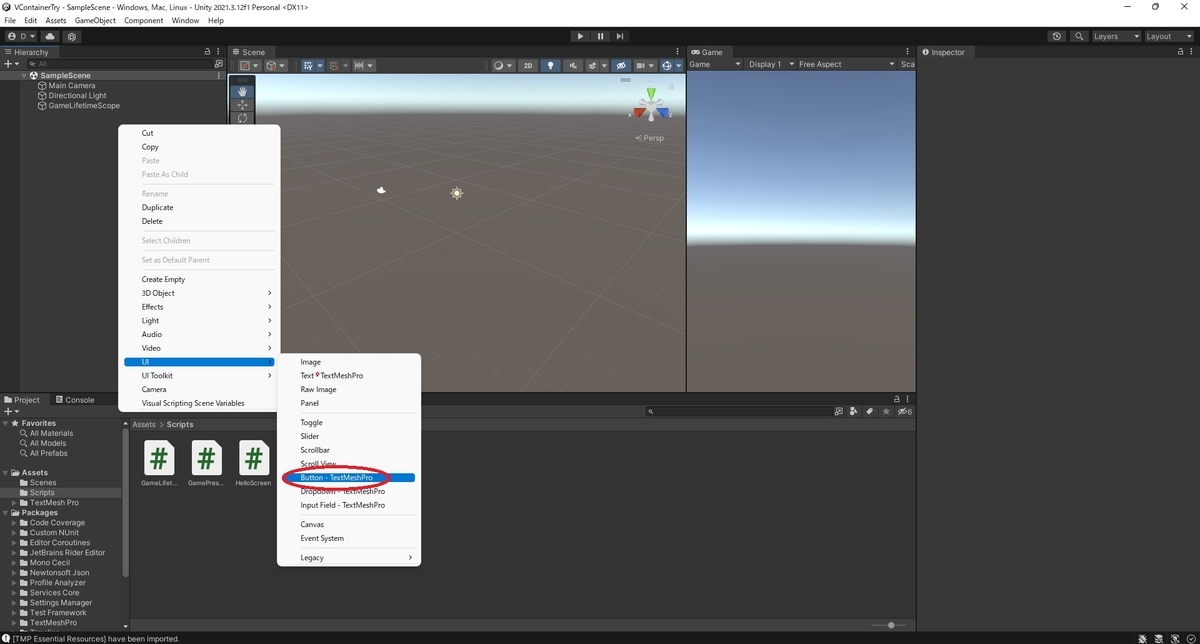Toggle the Persp projection label
This screenshot has height=644, width=1200.
coord(650,138)
